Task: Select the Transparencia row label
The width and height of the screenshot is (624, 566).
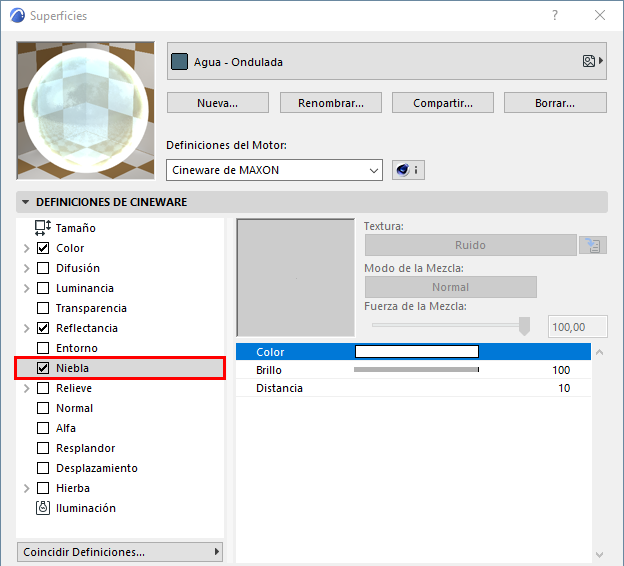Action: (x=91, y=308)
